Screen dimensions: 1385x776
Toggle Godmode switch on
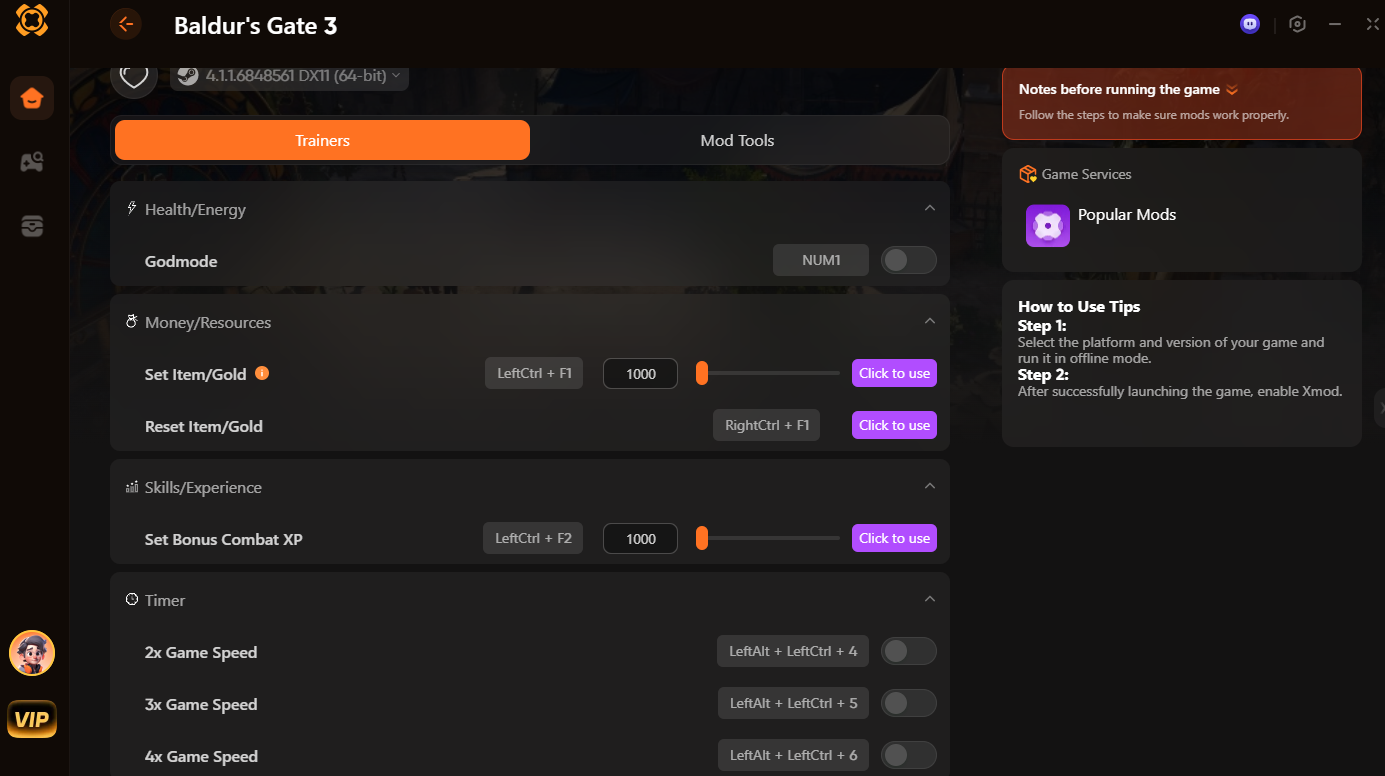click(908, 260)
